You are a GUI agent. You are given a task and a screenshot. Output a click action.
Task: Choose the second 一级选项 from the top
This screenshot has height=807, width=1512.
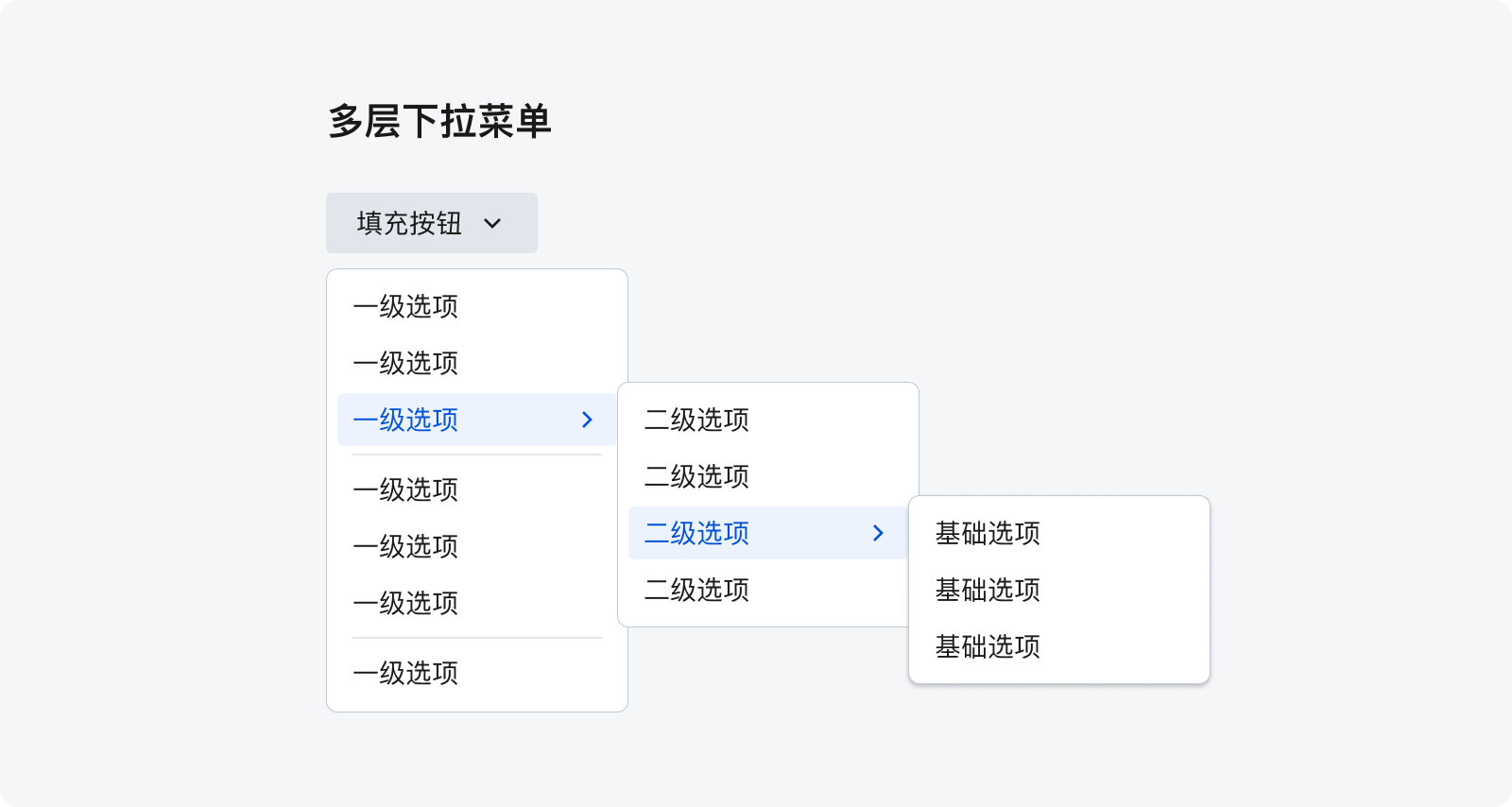[x=477, y=363]
